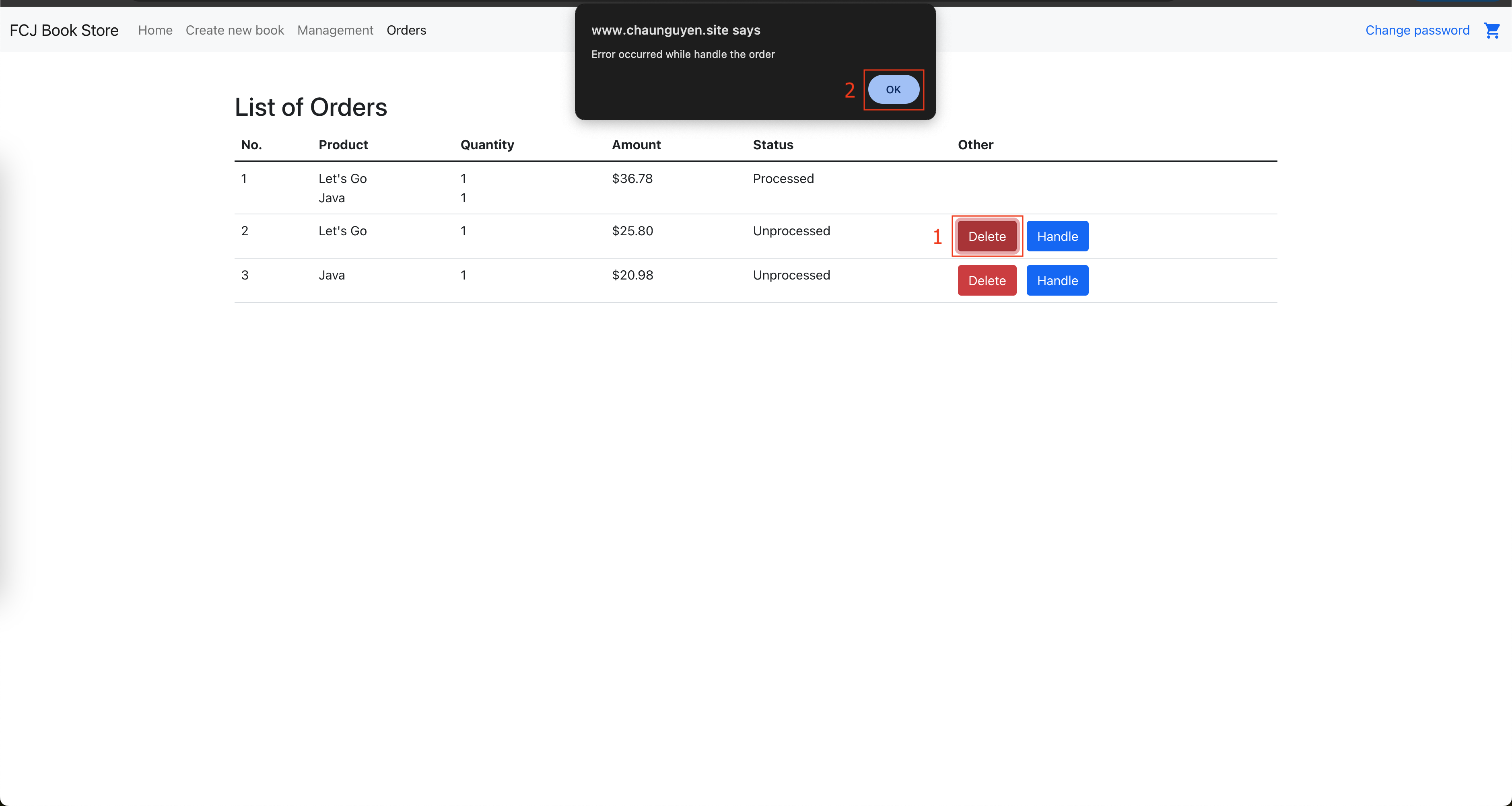
Task: Click Java product in order 3
Action: coord(332,275)
